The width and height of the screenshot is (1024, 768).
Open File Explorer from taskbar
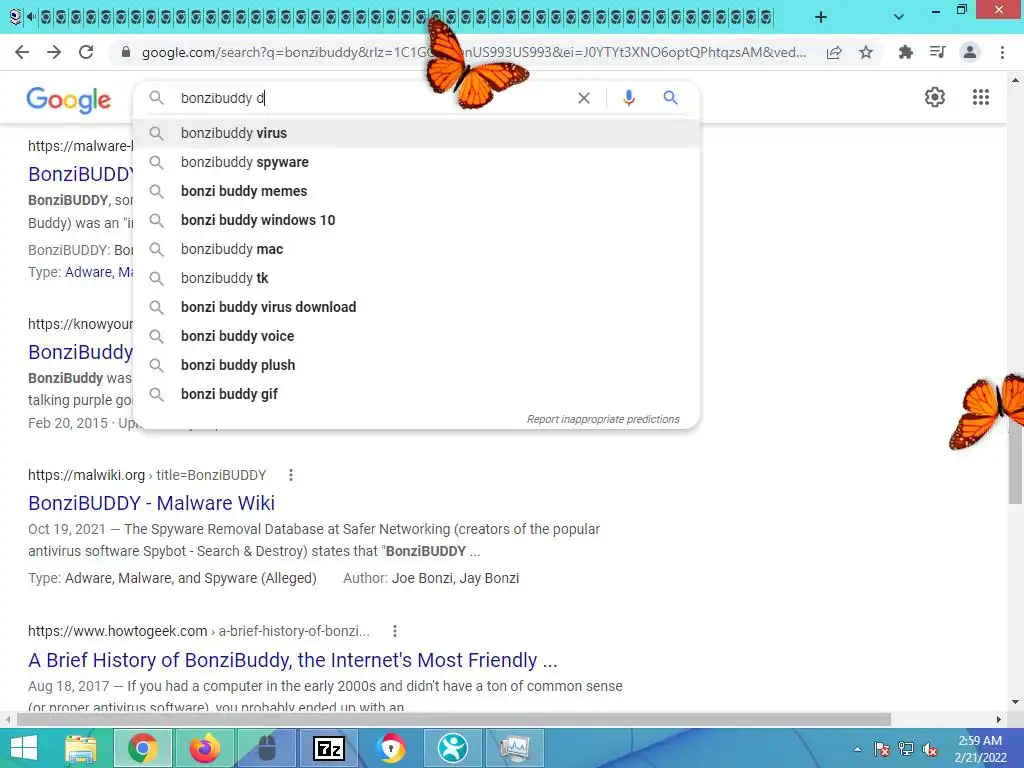coord(81,748)
